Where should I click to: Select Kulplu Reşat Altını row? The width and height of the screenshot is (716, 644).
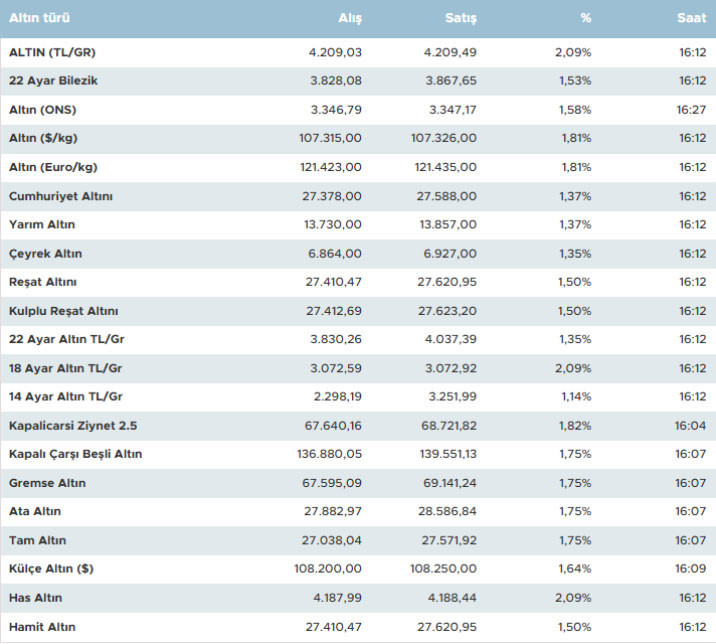pos(62,311)
